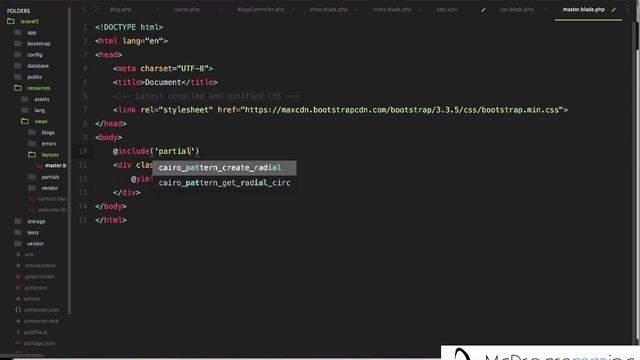Click the public folder icon
Image resolution: width=640 pixels, height=360 pixels.
point(18,77)
